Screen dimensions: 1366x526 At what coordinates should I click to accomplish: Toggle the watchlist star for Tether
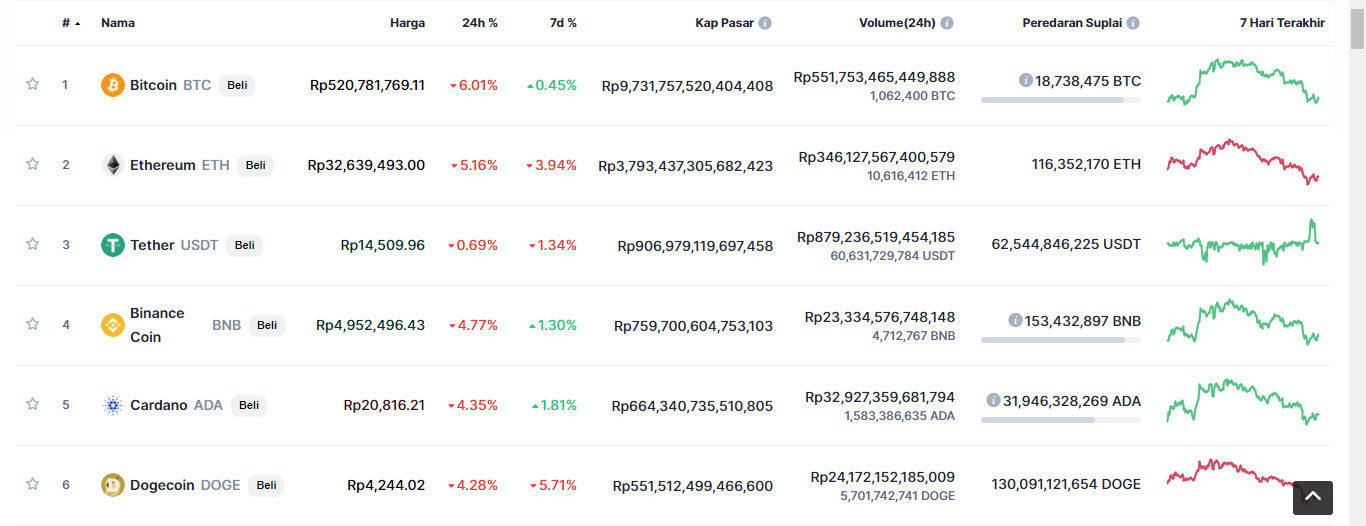click(x=32, y=244)
